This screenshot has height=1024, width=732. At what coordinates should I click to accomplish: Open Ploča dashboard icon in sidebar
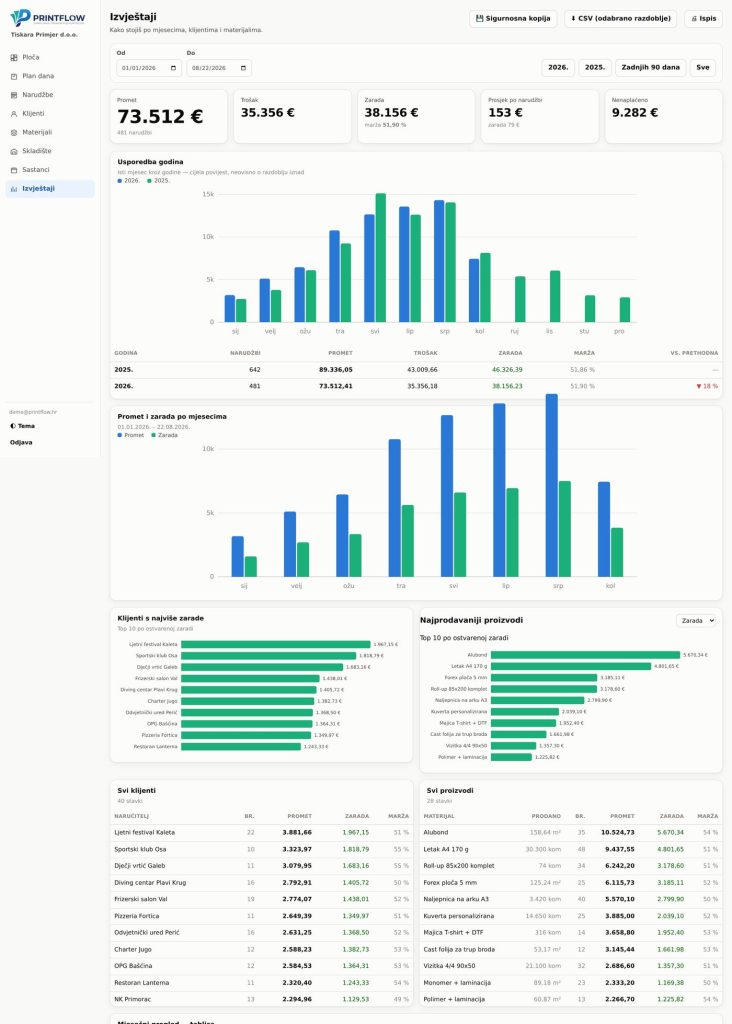(x=14, y=57)
